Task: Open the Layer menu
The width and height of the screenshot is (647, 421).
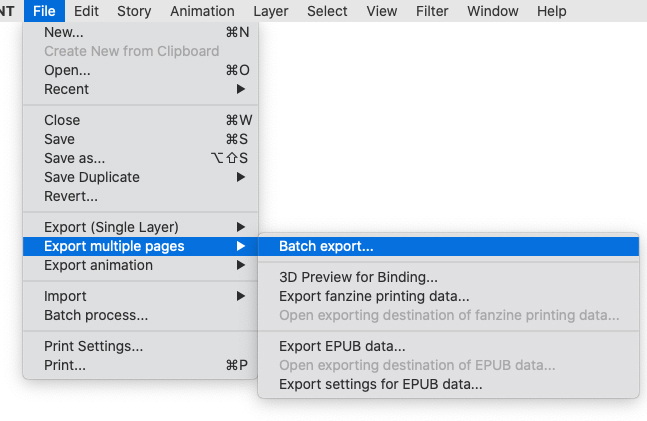Action: [x=270, y=11]
